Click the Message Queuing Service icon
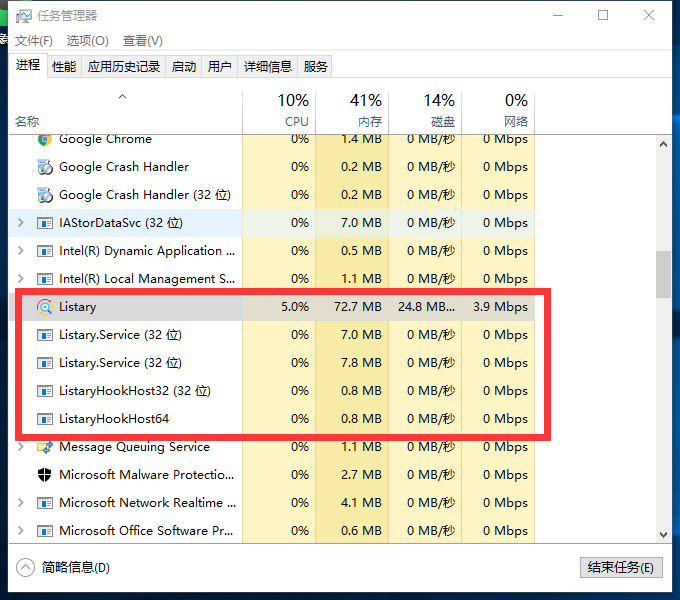The width and height of the screenshot is (680, 600). coord(45,447)
